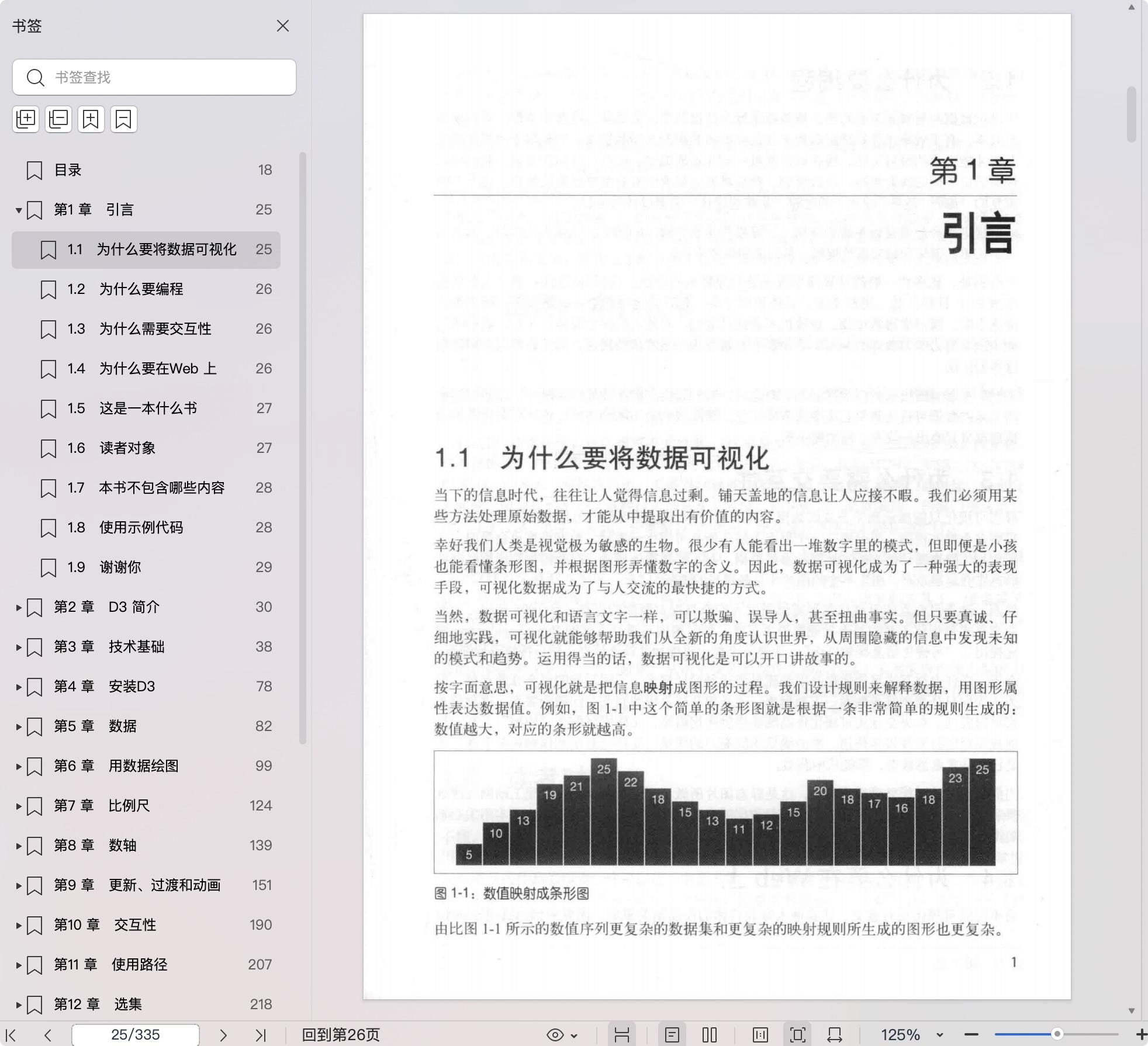Expand 第6章 用数据绘图
Viewport: 1148px width, 1046px height.
[19, 767]
